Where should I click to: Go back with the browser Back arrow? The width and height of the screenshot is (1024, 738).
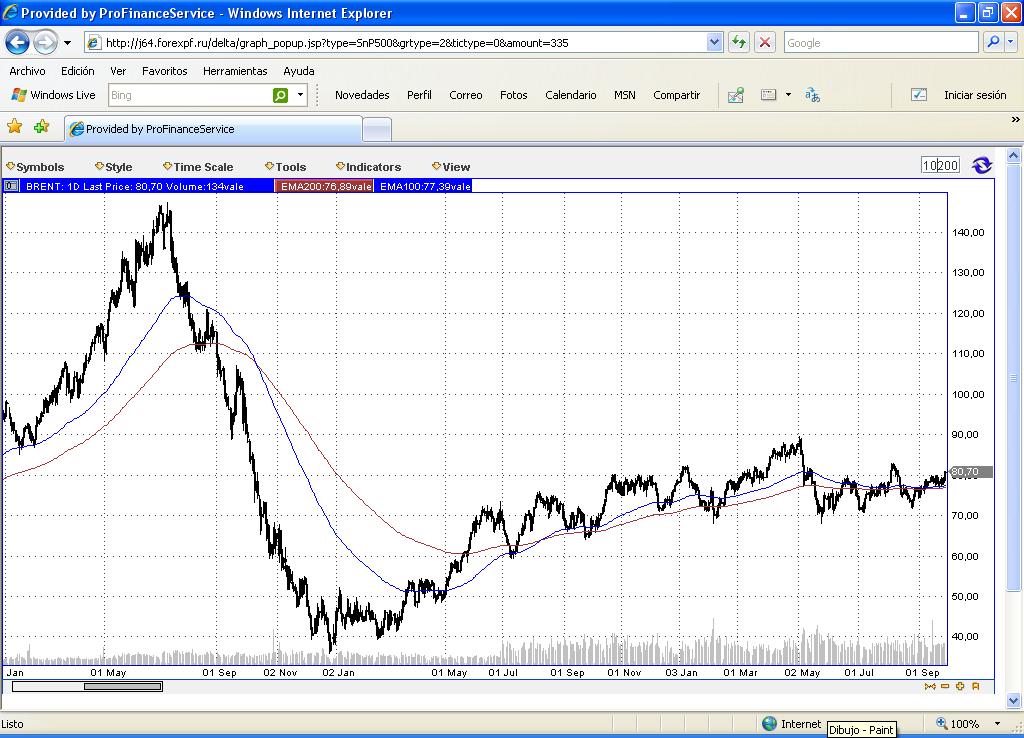[x=18, y=43]
